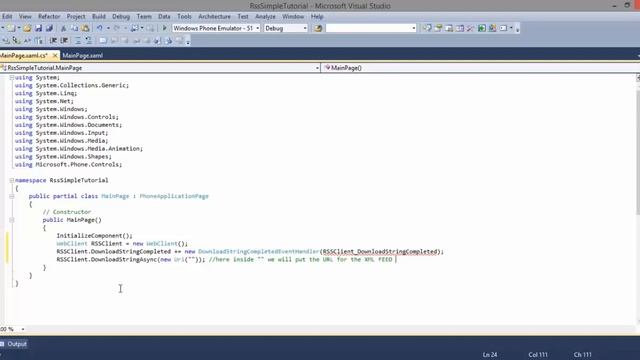The image size is (640, 360).
Task: Click the PhoneApplicationPage base class text
Action: (x=174, y=196)
